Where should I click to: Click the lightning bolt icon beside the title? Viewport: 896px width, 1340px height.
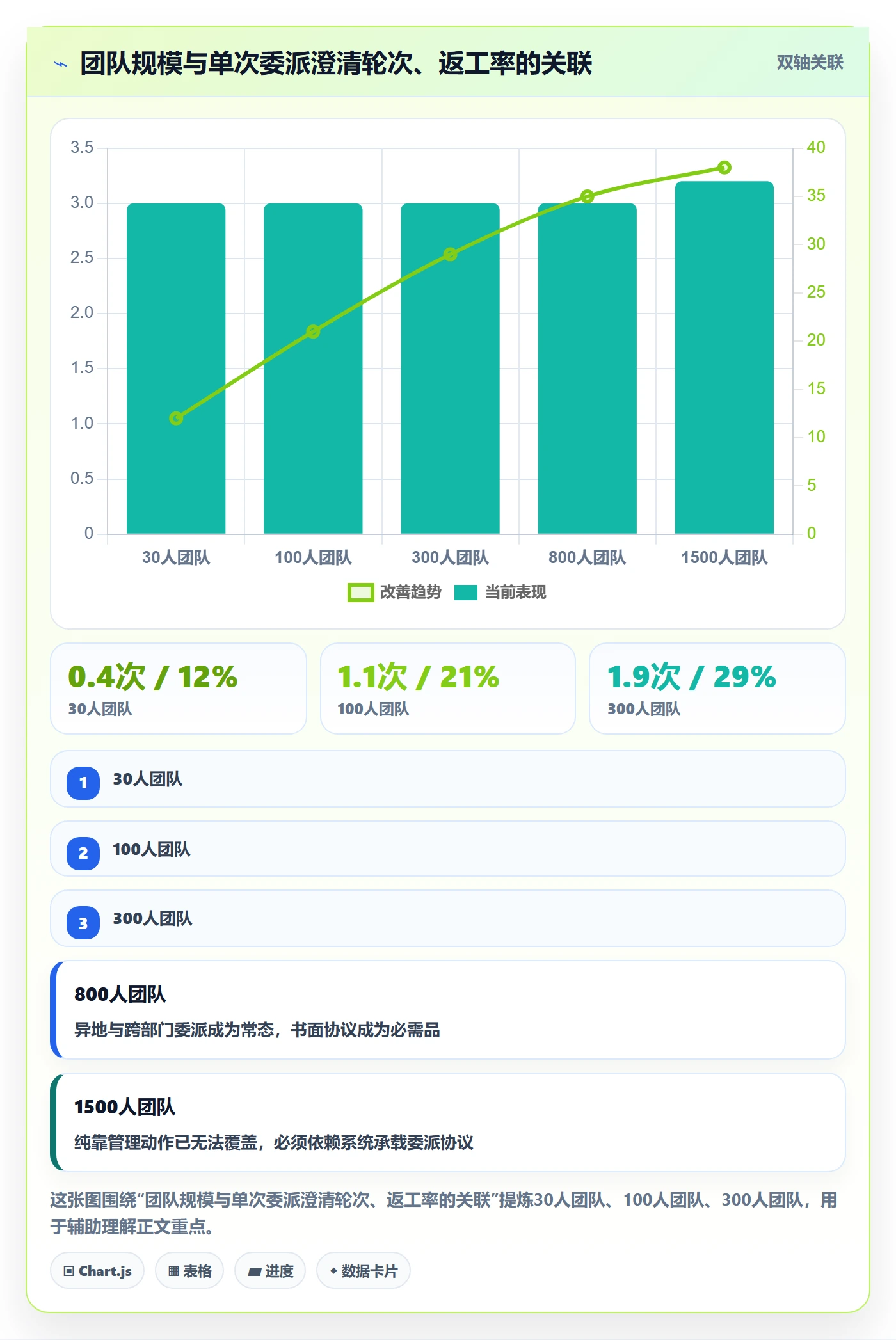[x=61, y=64]
